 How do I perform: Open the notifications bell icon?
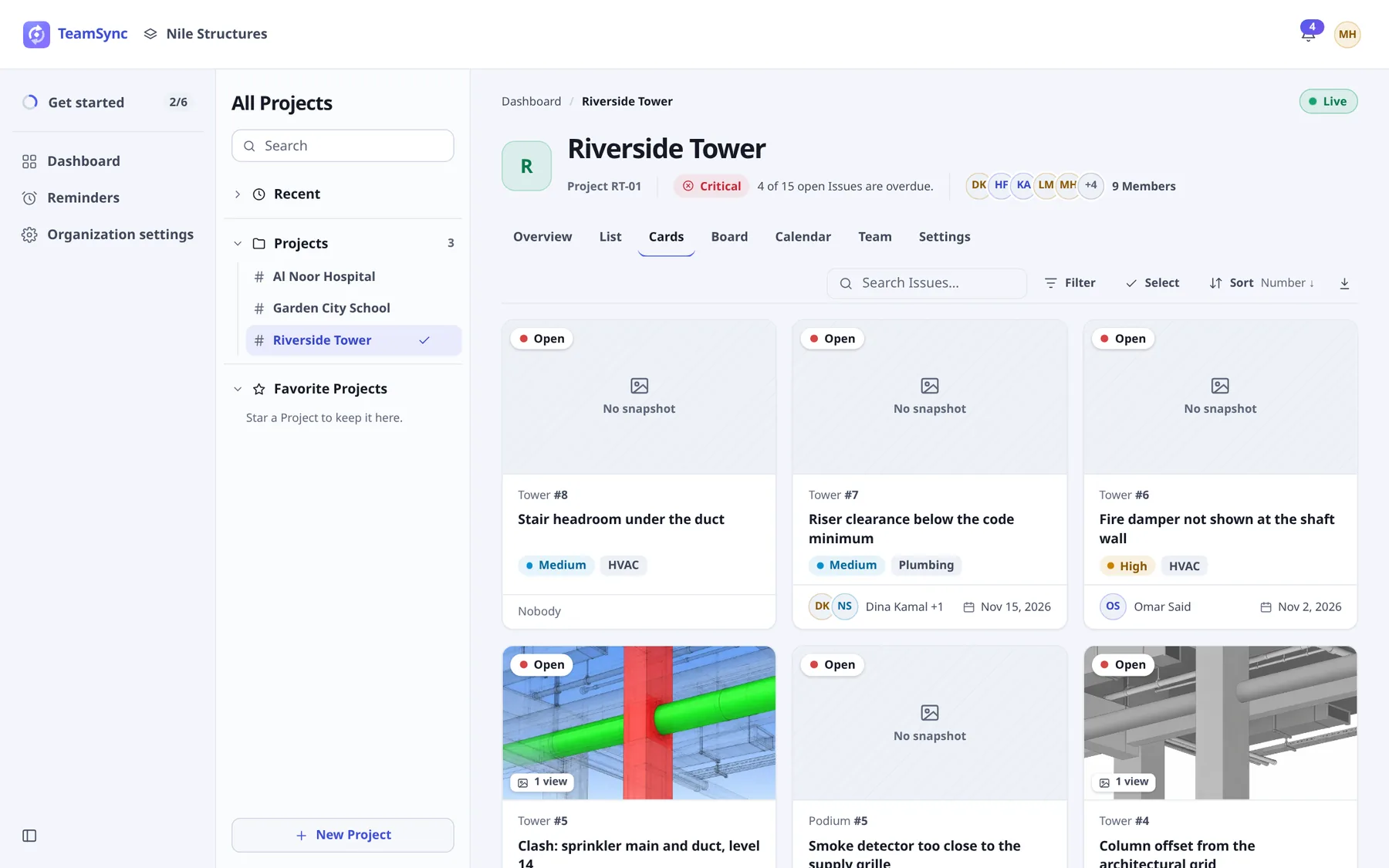[1308, 34]
